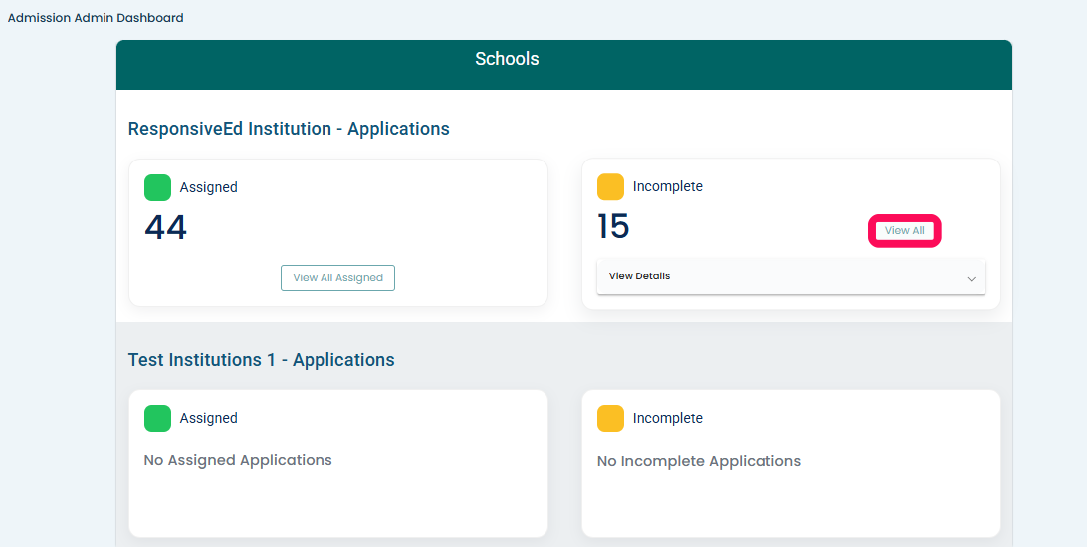This screenshot has width=1087, height=547.
Task: Click the green Assigned icon under Test Institutions 1
Action: point(157,418)
